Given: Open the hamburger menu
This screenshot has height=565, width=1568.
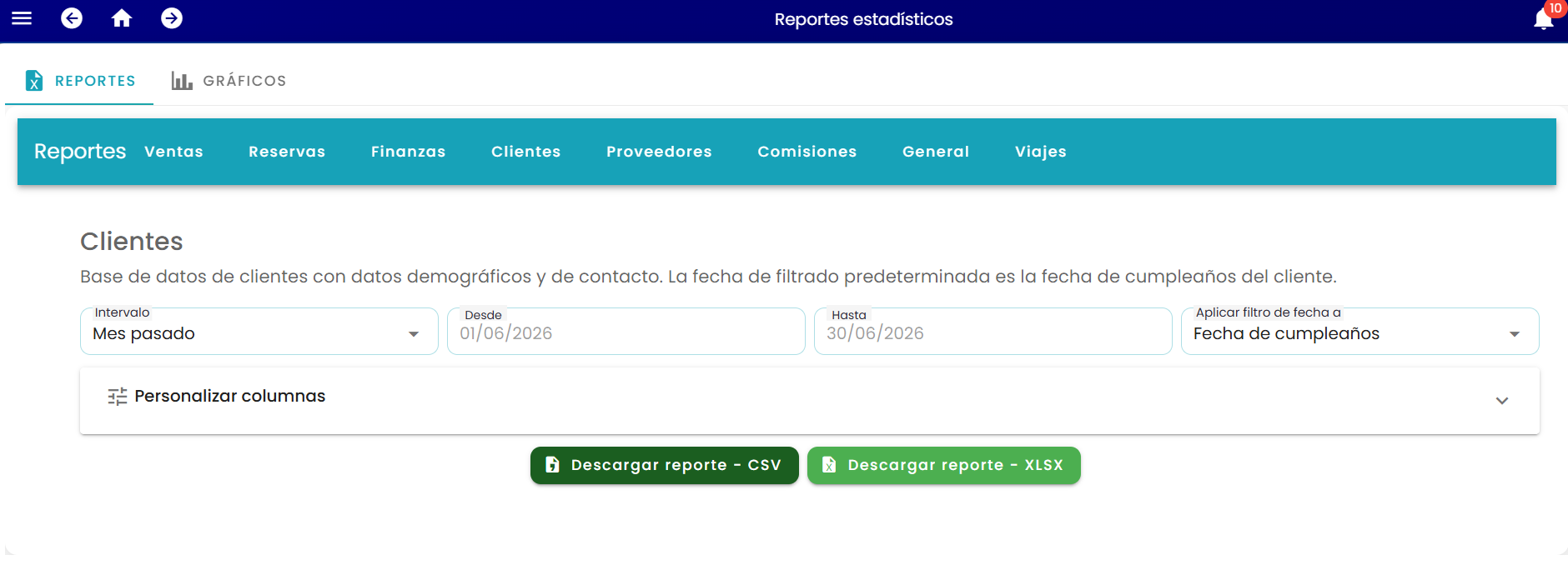Looking at the screenshot, I should point(22,18).
